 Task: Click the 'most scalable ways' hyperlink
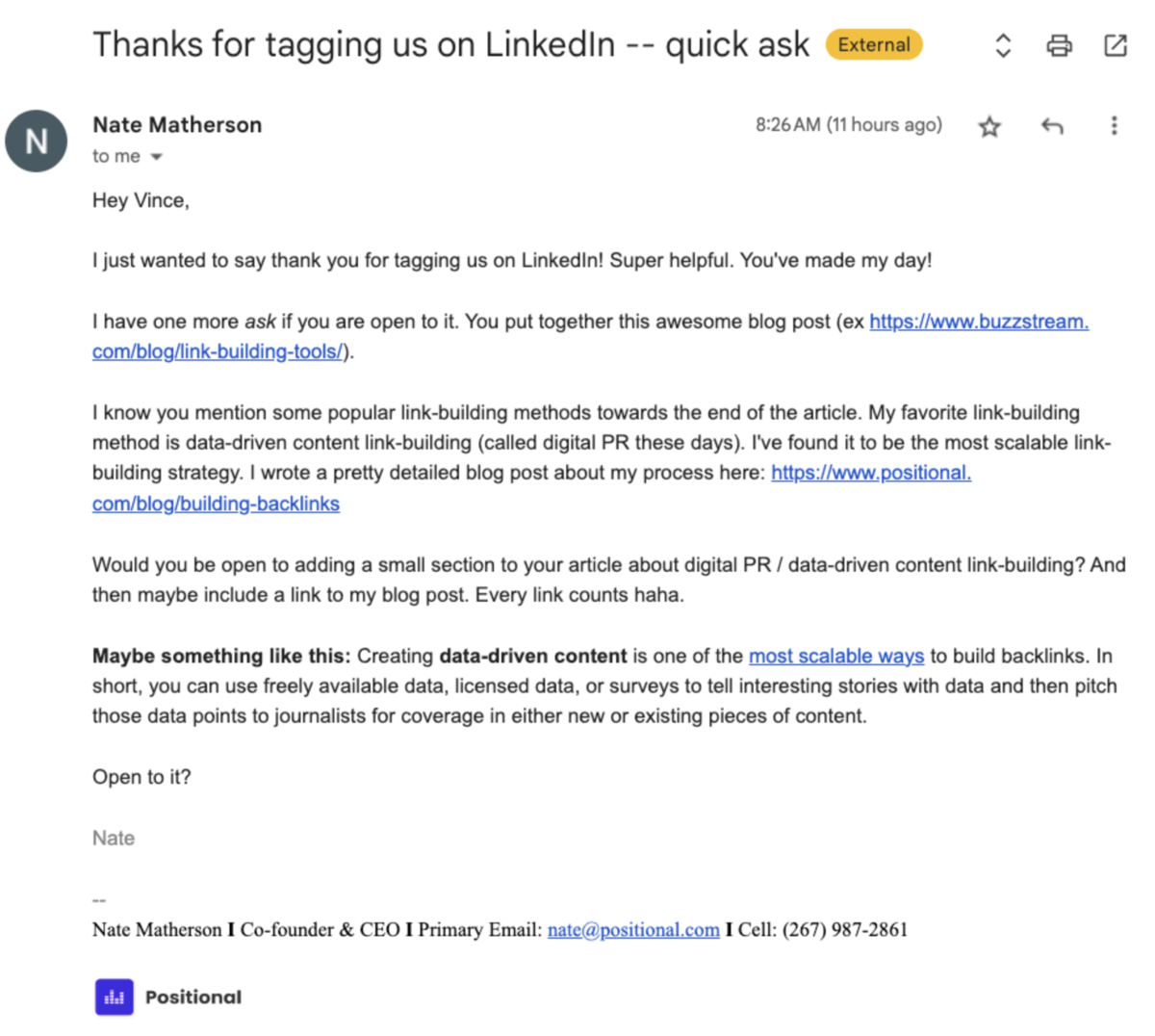pos(835,656)
